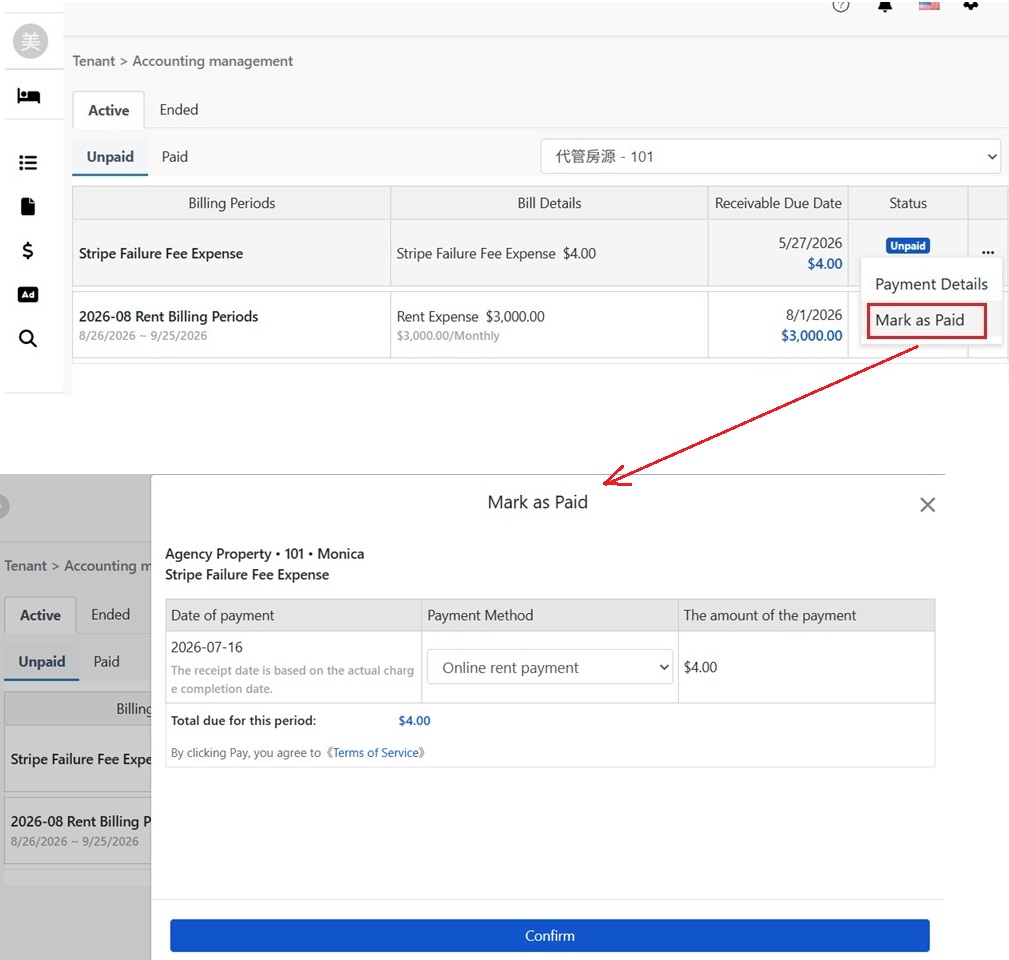This screenshot has height=960, width=1009.
Task: Click the Unpaid status badge
Action: point(907,246)
